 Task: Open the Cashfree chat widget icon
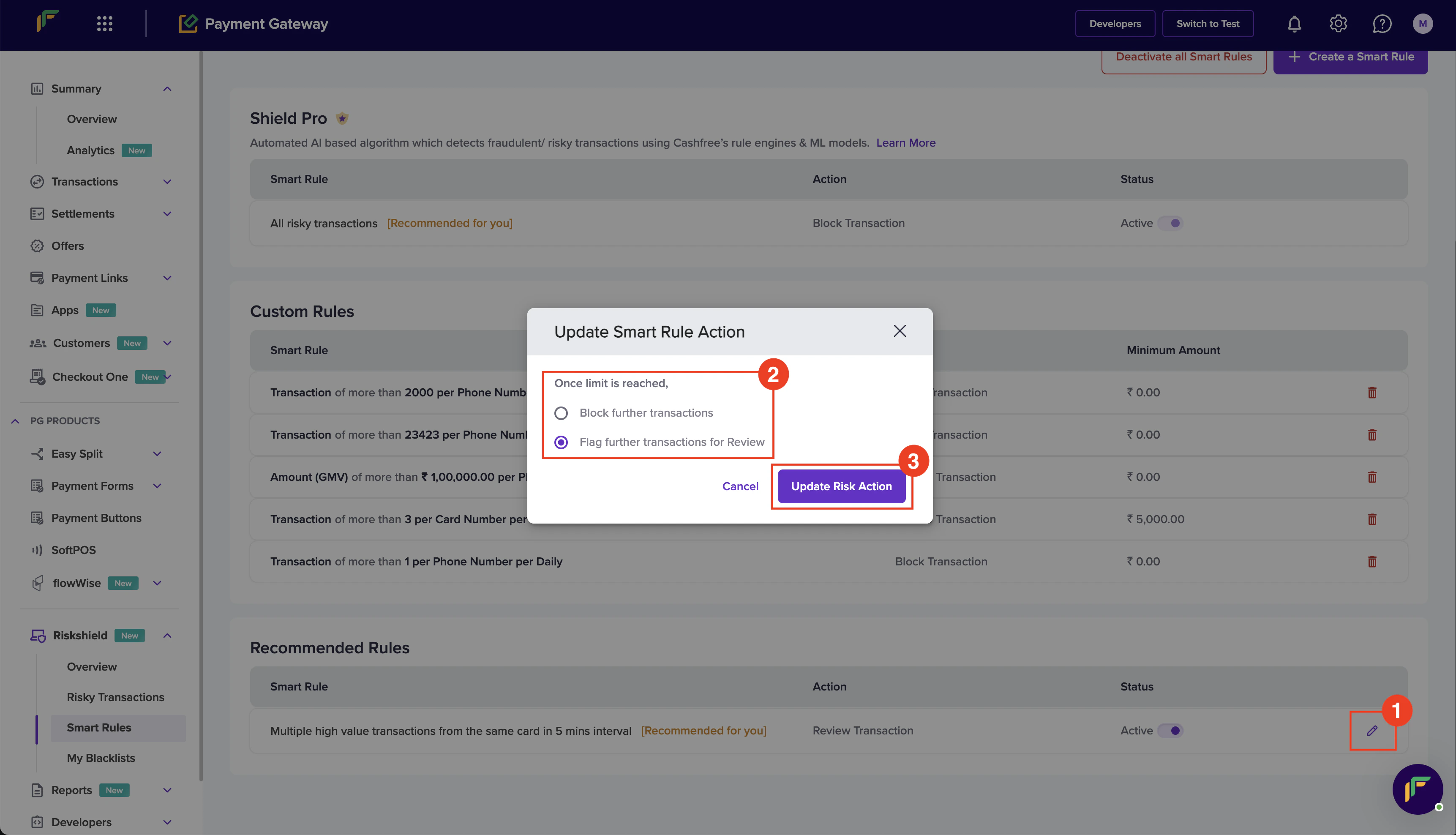pyautogui.click(x=1417, y=789)
